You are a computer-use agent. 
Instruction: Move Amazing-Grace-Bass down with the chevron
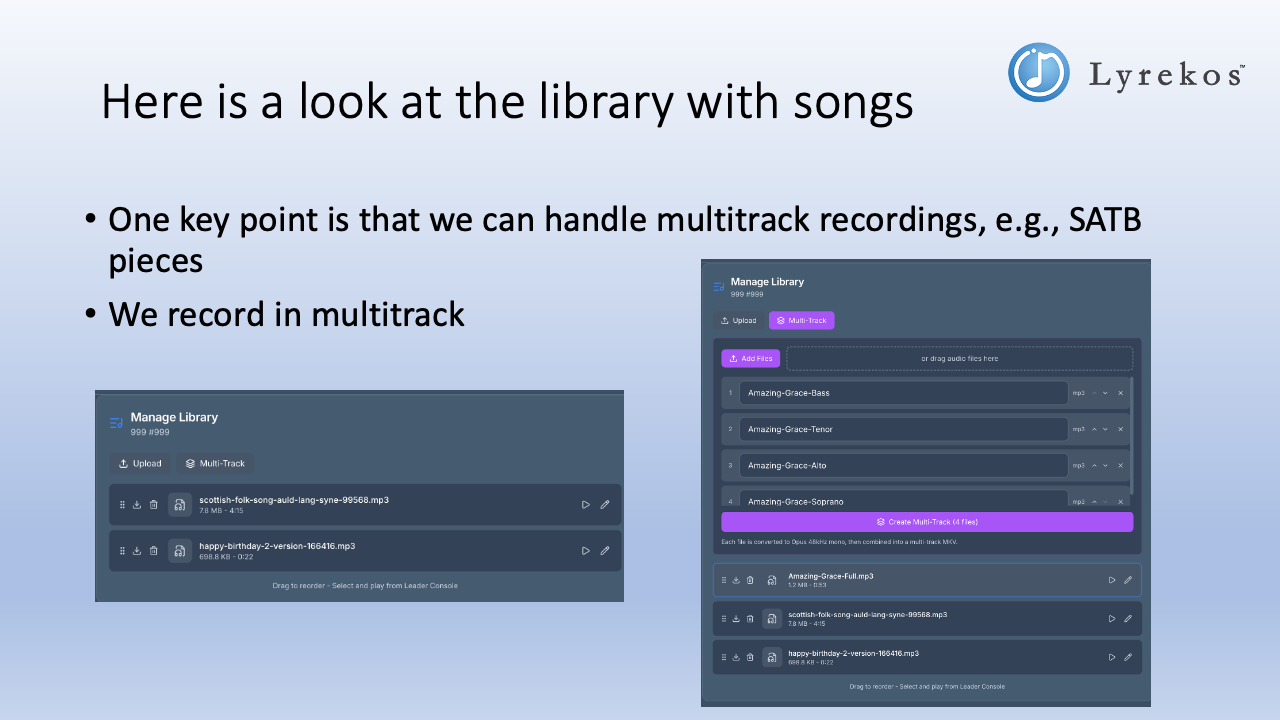pyautogui.click(x=1105, y=393)
